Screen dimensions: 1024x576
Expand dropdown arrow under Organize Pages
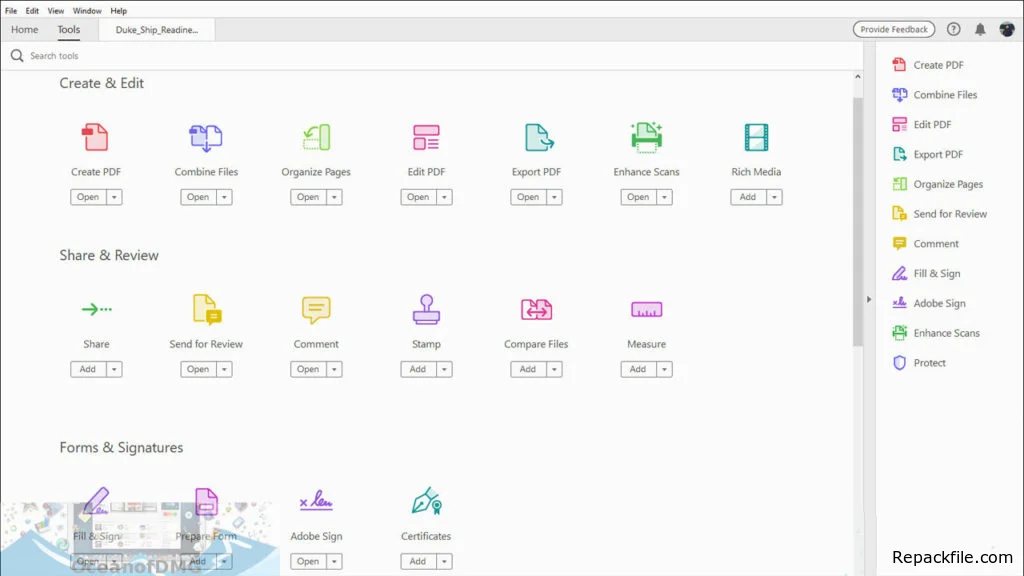[334, 197]
